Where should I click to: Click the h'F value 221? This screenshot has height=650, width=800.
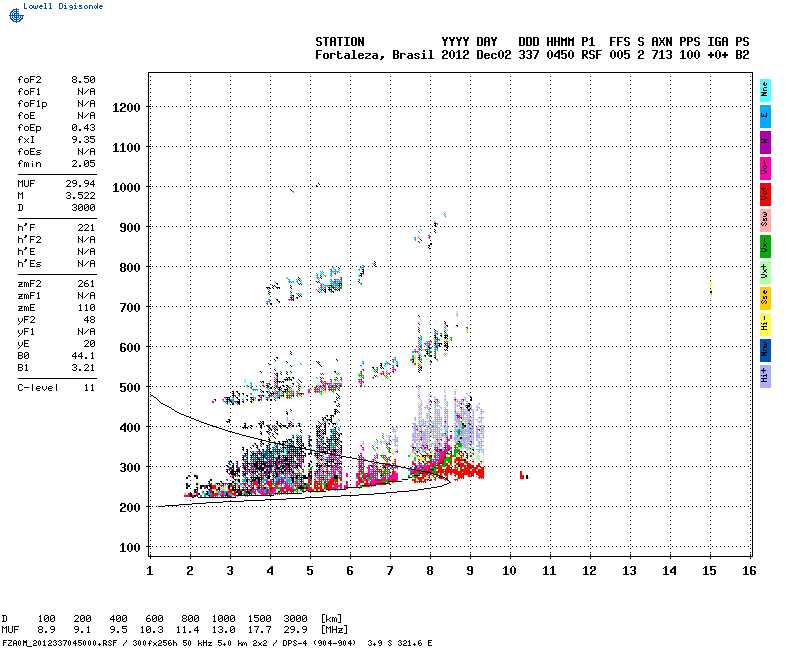(x=86, y=228)
